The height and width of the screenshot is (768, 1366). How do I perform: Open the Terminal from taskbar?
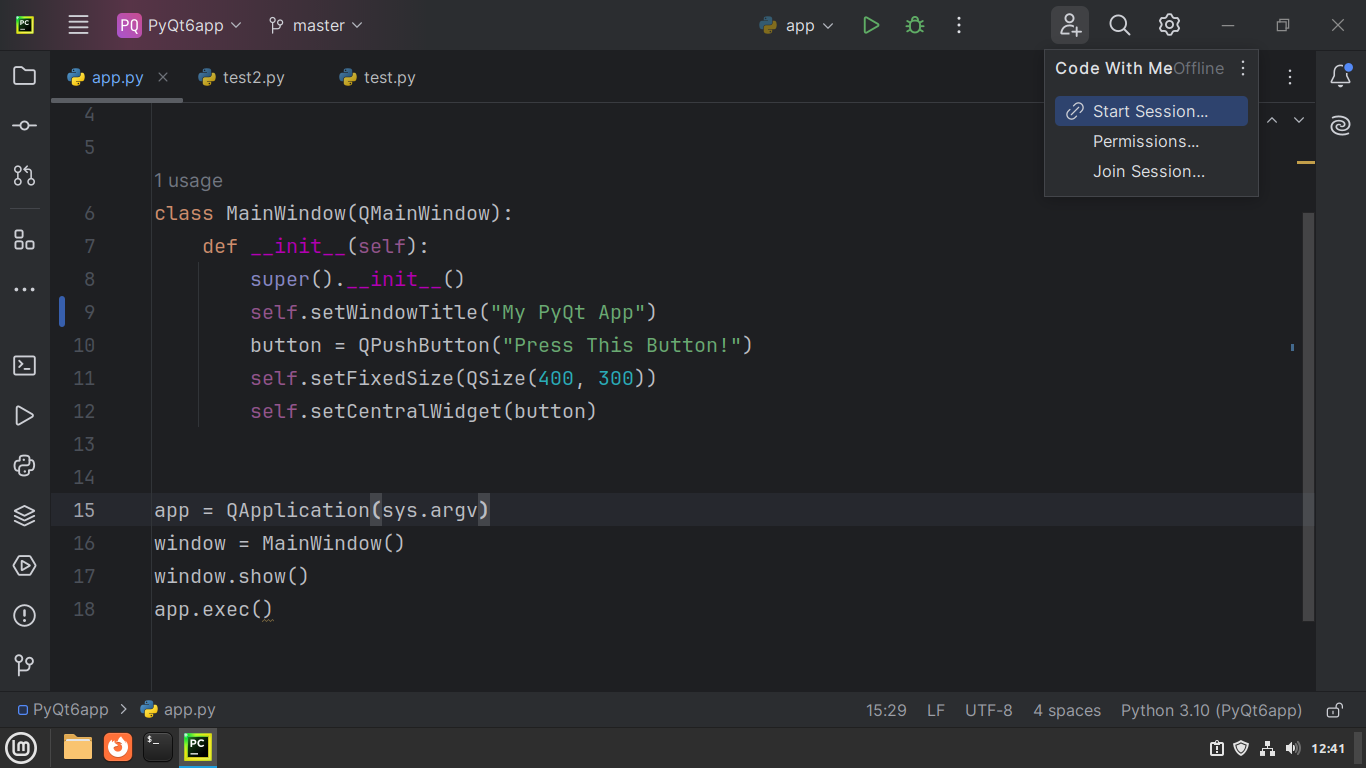[x=157, y=747]
